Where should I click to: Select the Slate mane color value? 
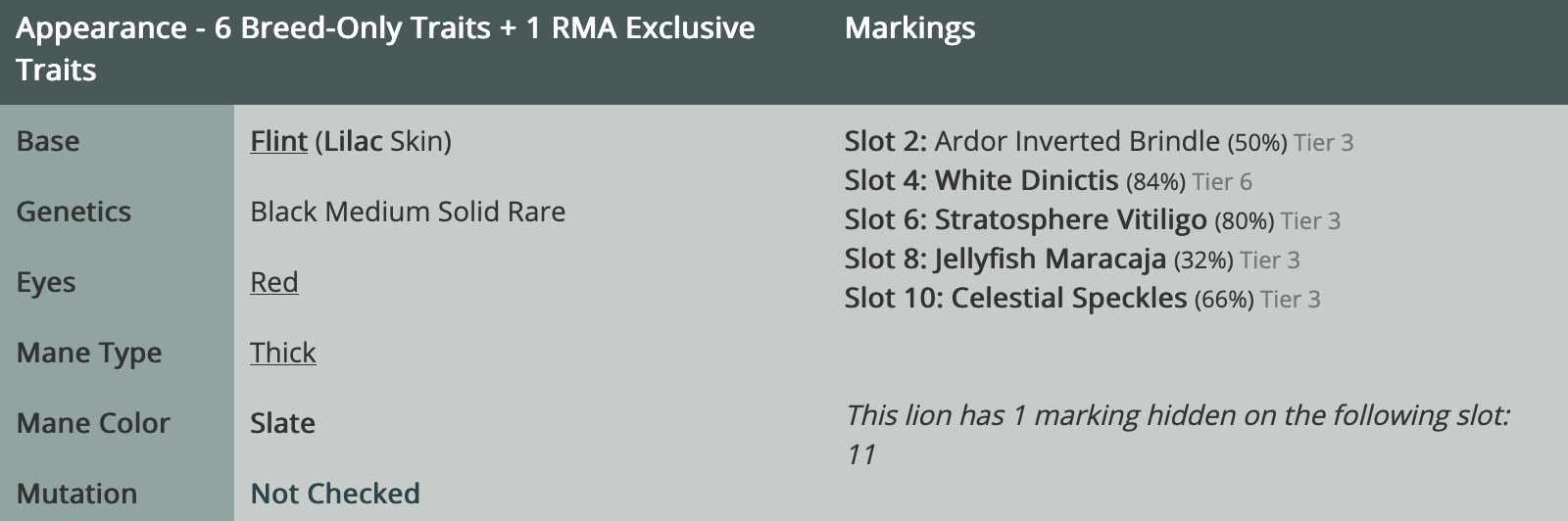[282, 423]
